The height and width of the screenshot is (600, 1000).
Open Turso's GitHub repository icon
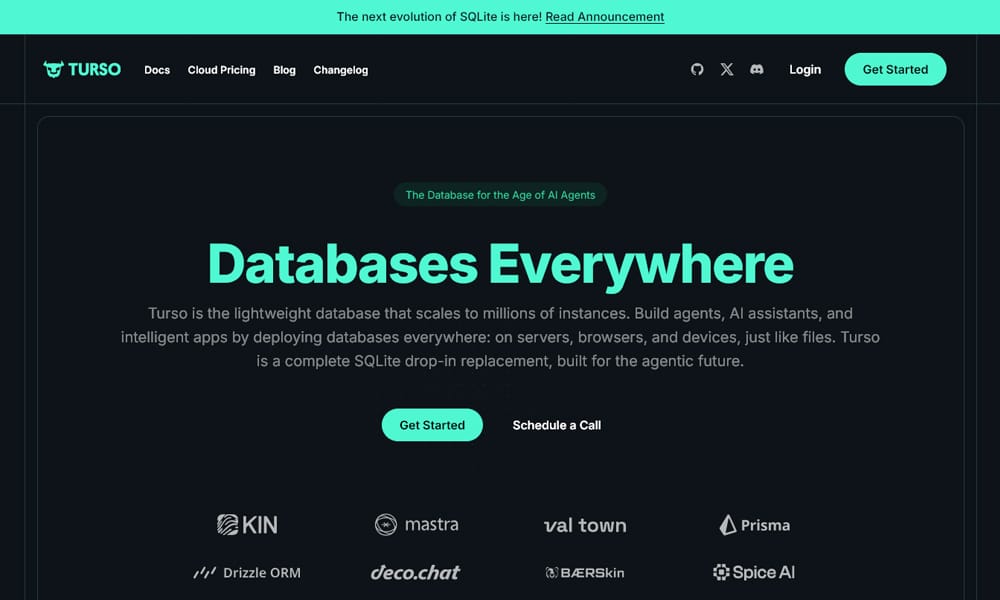coord(697,69)
